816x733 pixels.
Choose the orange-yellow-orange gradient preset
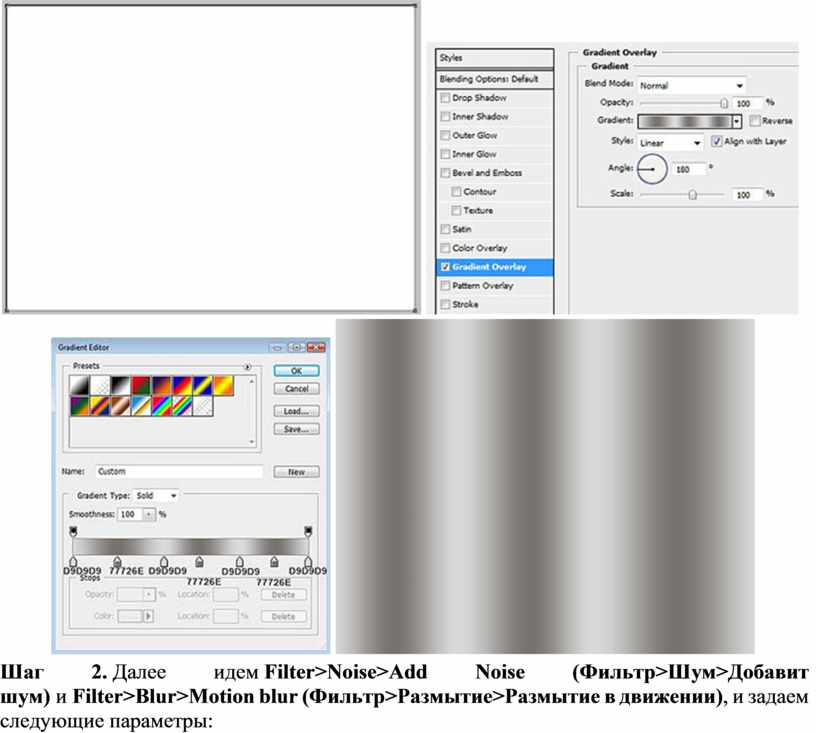pyautogui.click(x=223, y=385)
